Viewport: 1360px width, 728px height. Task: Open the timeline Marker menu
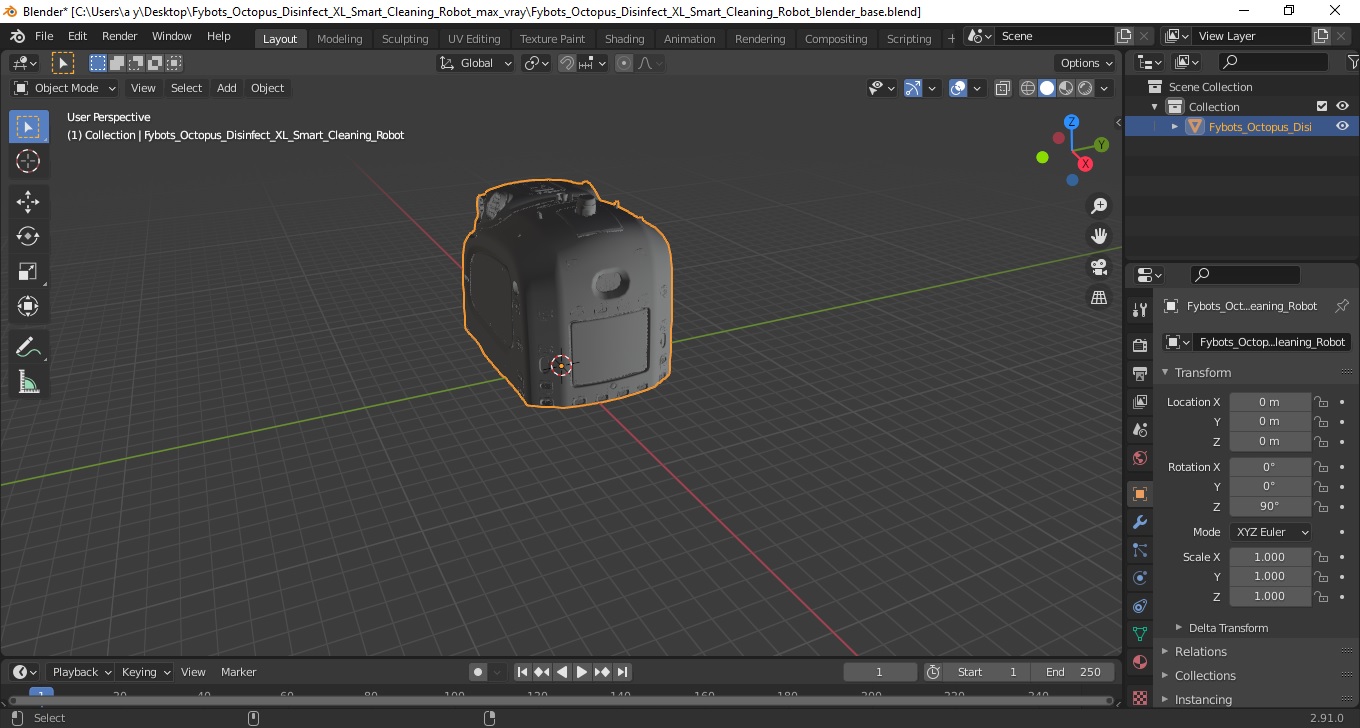pyautogui.click(x=238, y=672)
